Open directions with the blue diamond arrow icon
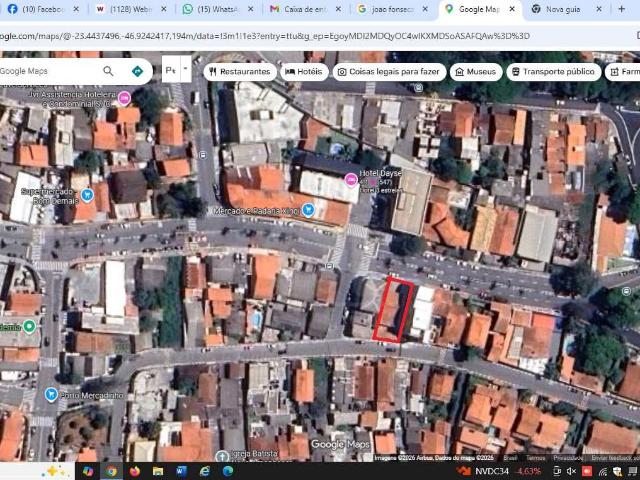 (x=138, y=71)
